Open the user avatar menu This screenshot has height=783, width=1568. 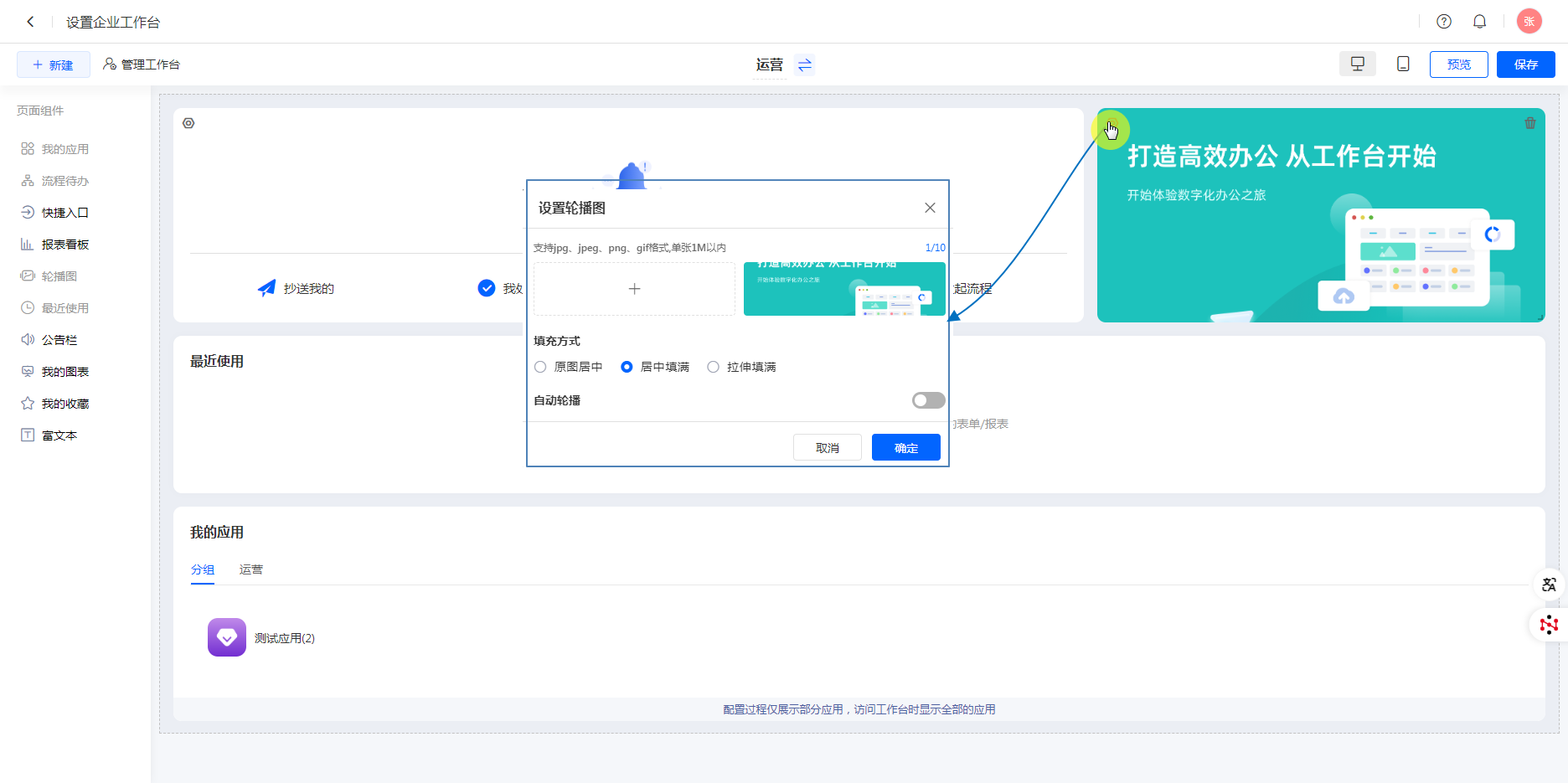1529,22
